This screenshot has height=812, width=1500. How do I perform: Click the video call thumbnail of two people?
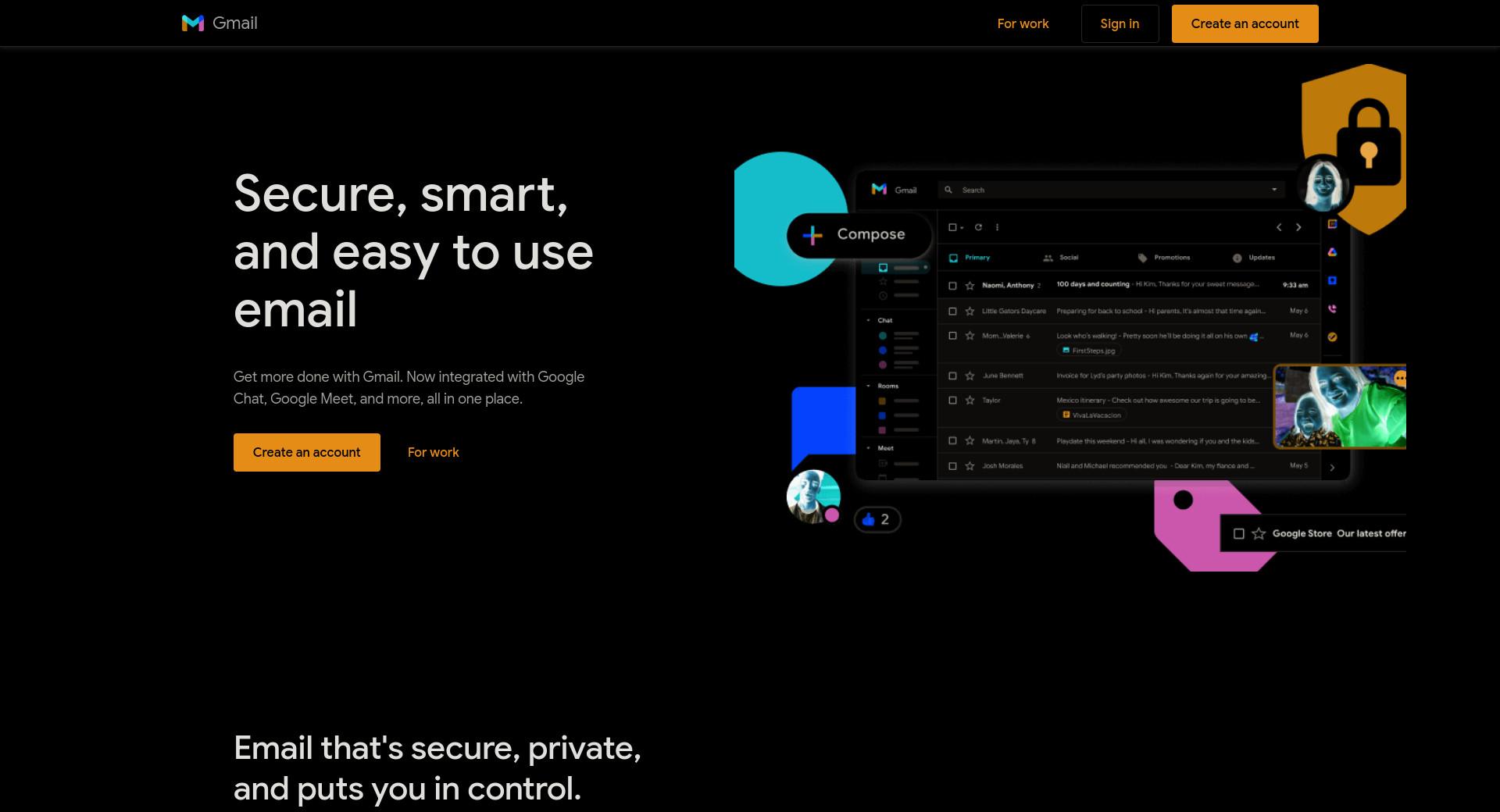1340,407
